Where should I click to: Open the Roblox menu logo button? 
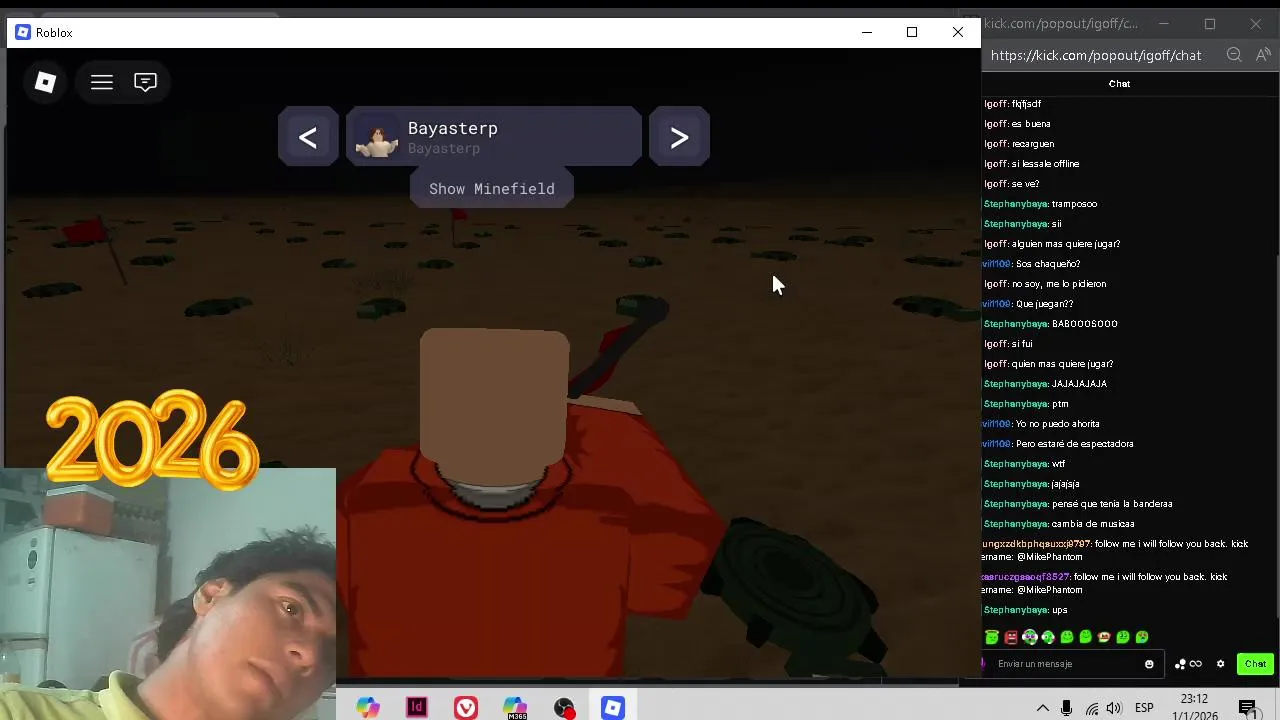(45, 82)
